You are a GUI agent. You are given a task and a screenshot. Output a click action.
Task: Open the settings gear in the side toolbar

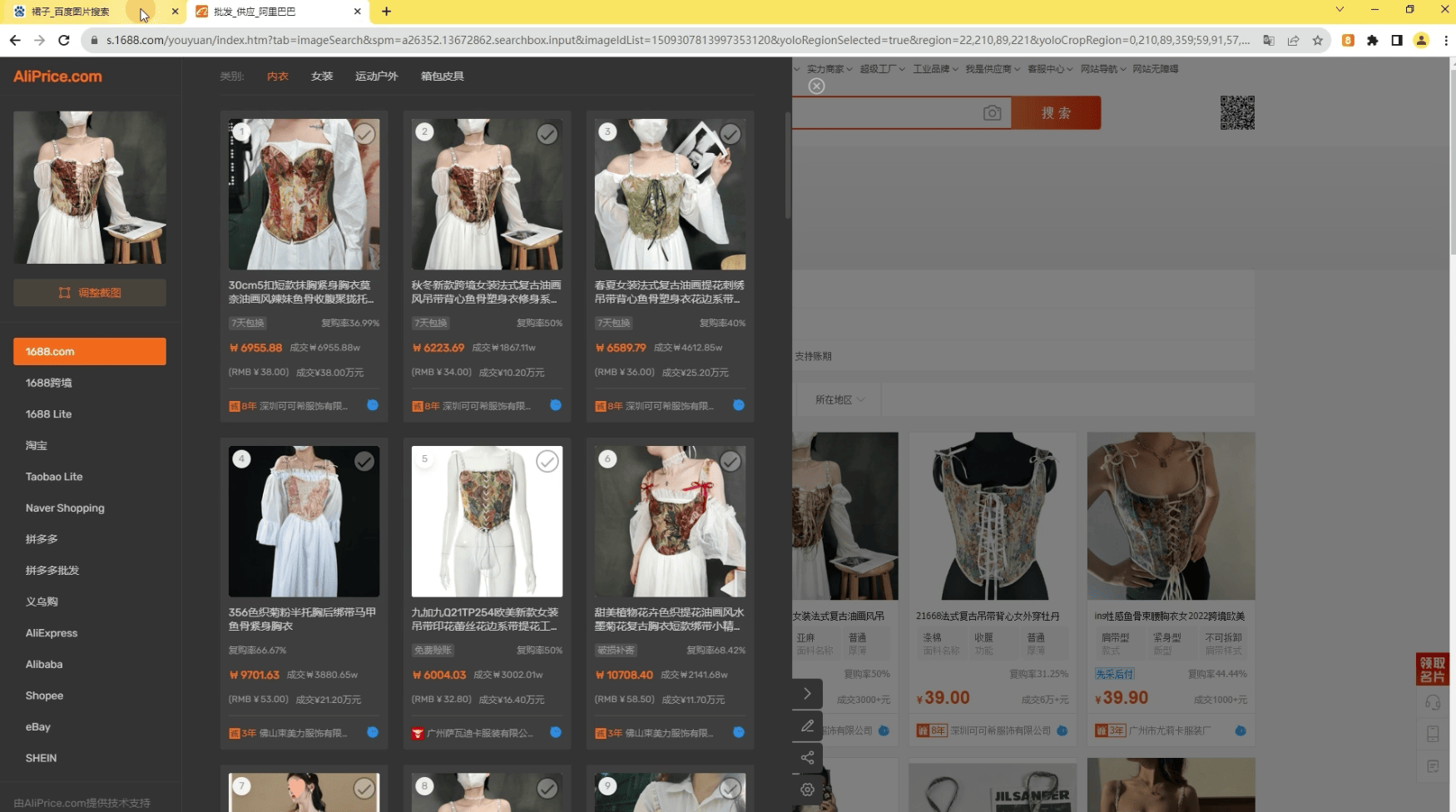click(x=807, y=790)
